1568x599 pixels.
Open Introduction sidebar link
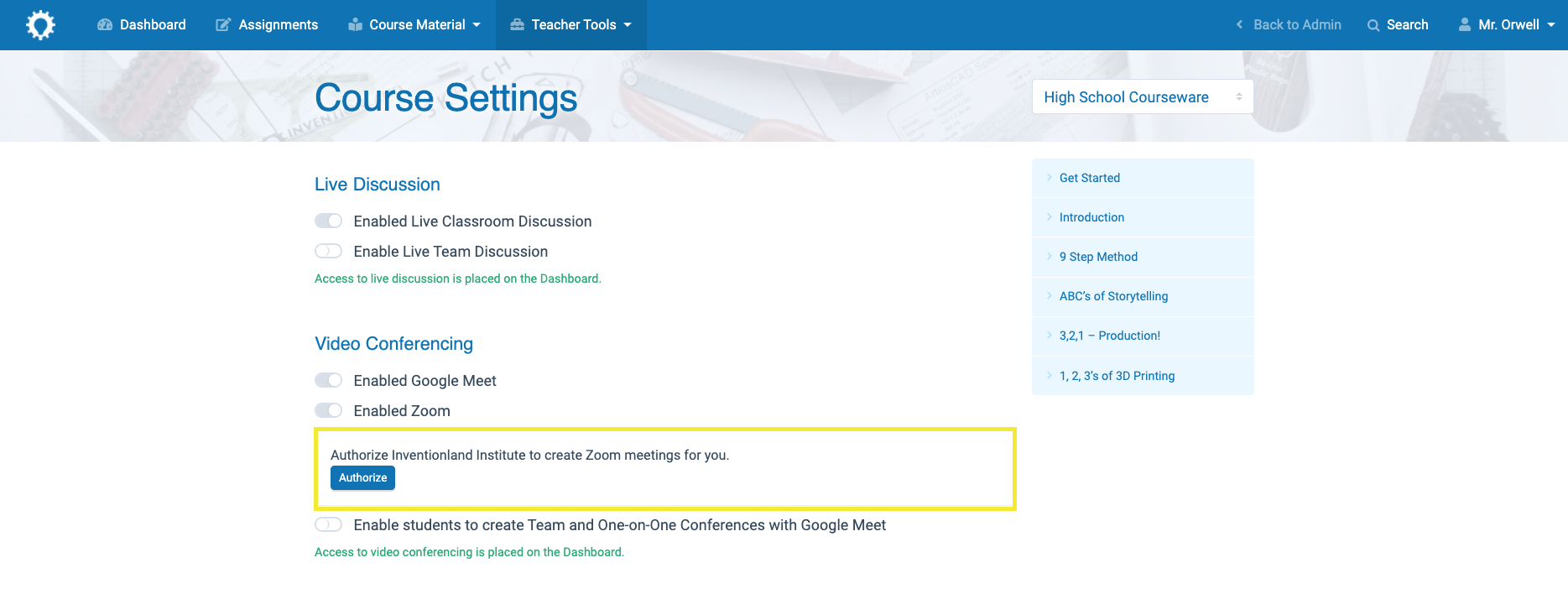[x=1143, y=217]
